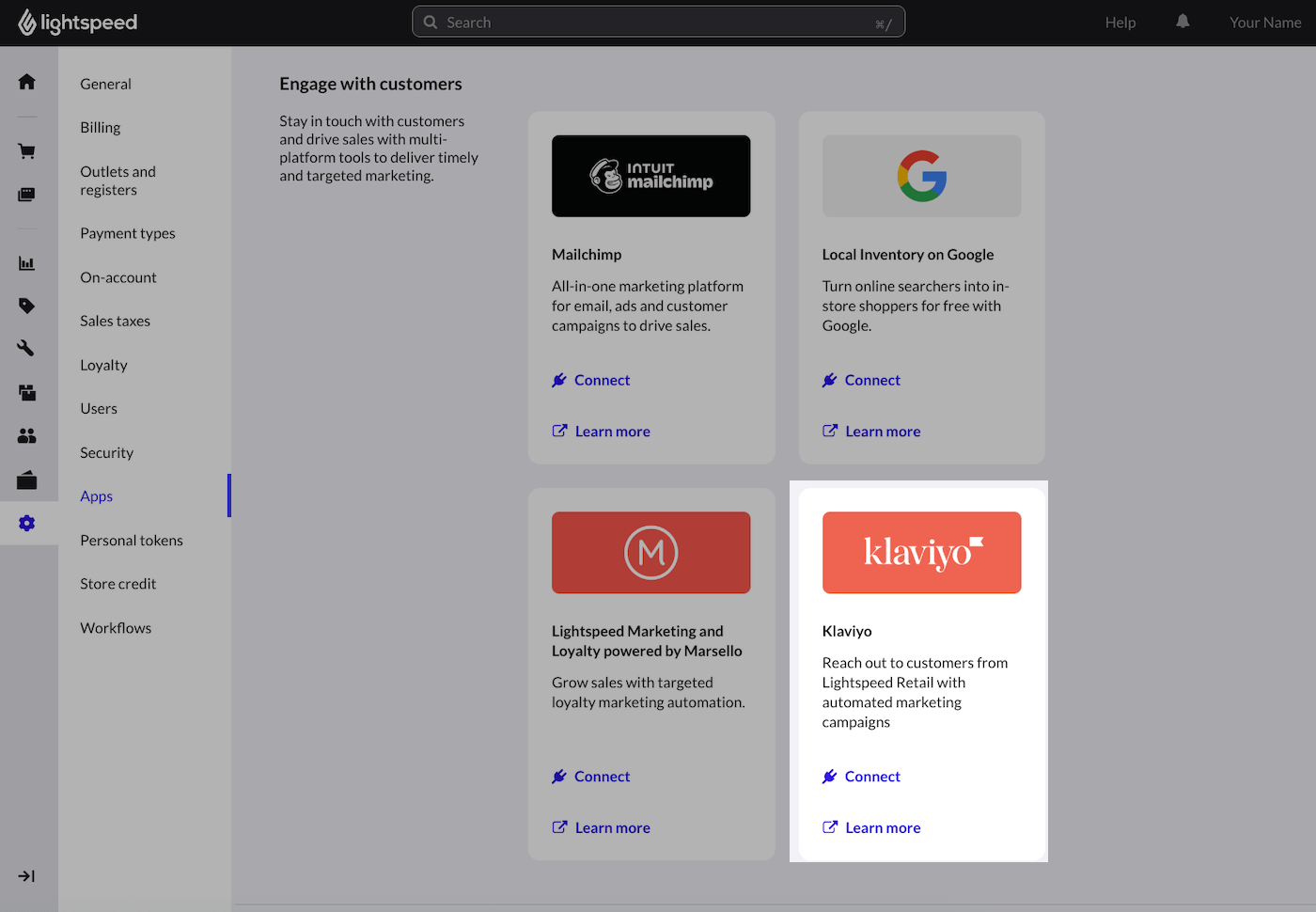
Task: Click inside the Search field
Action: click(658, 21)
